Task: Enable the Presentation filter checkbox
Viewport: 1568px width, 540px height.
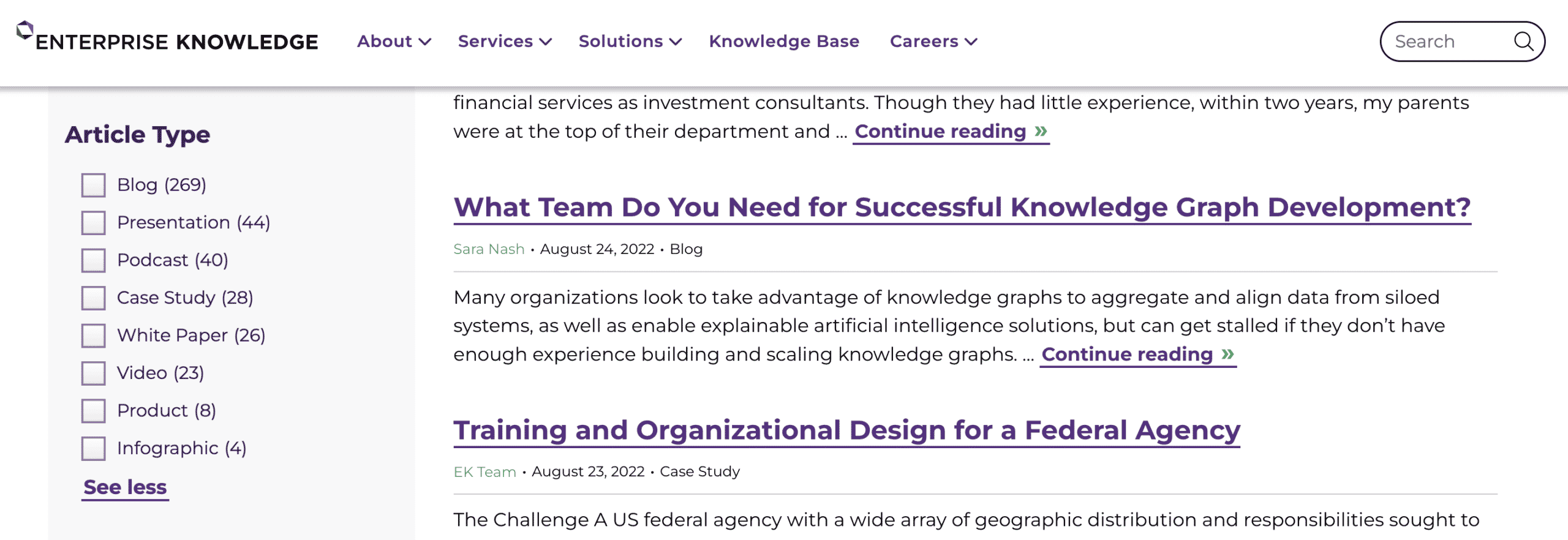Action: pos(93,223)
